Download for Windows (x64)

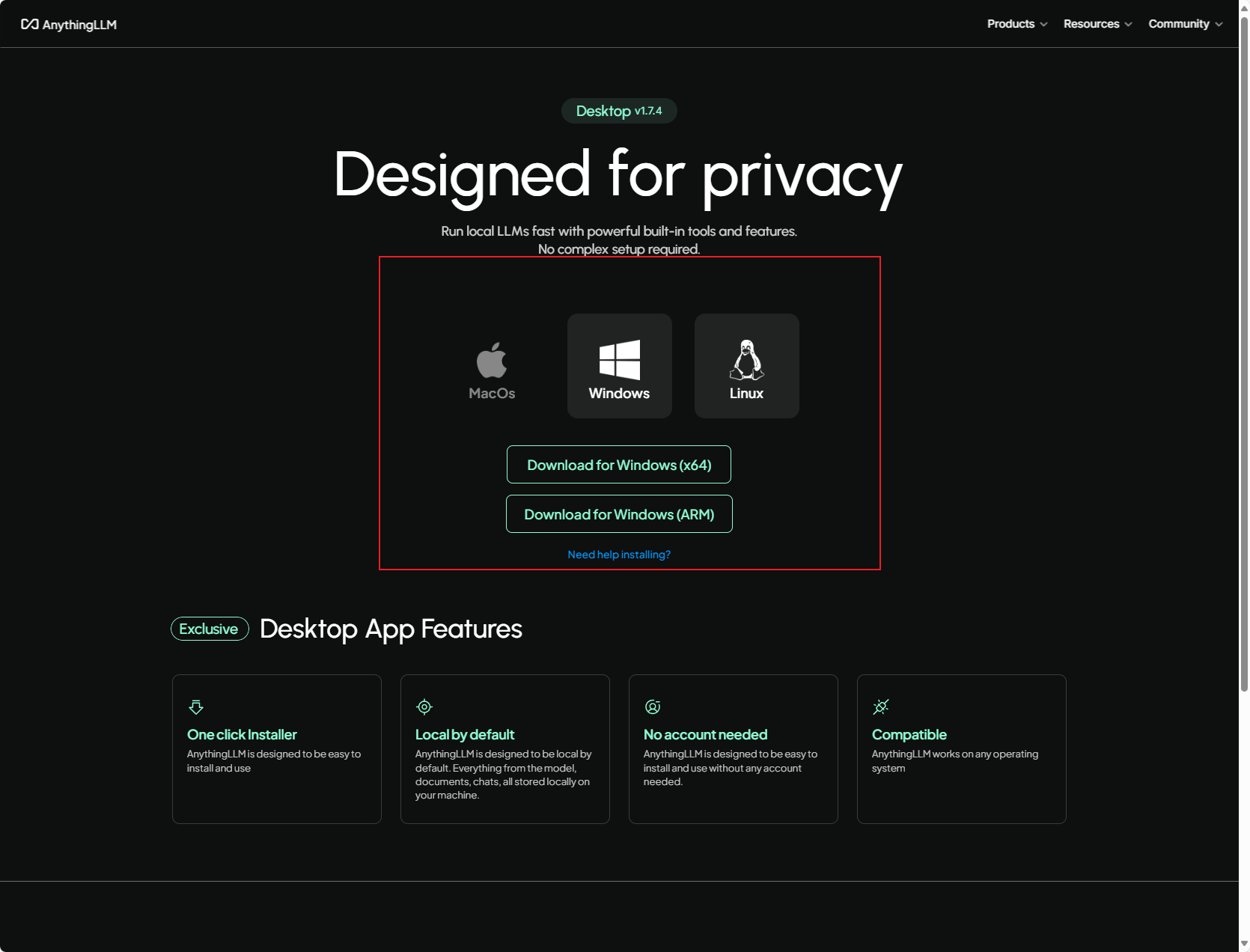pyautogui.click(x=619, y=465)
